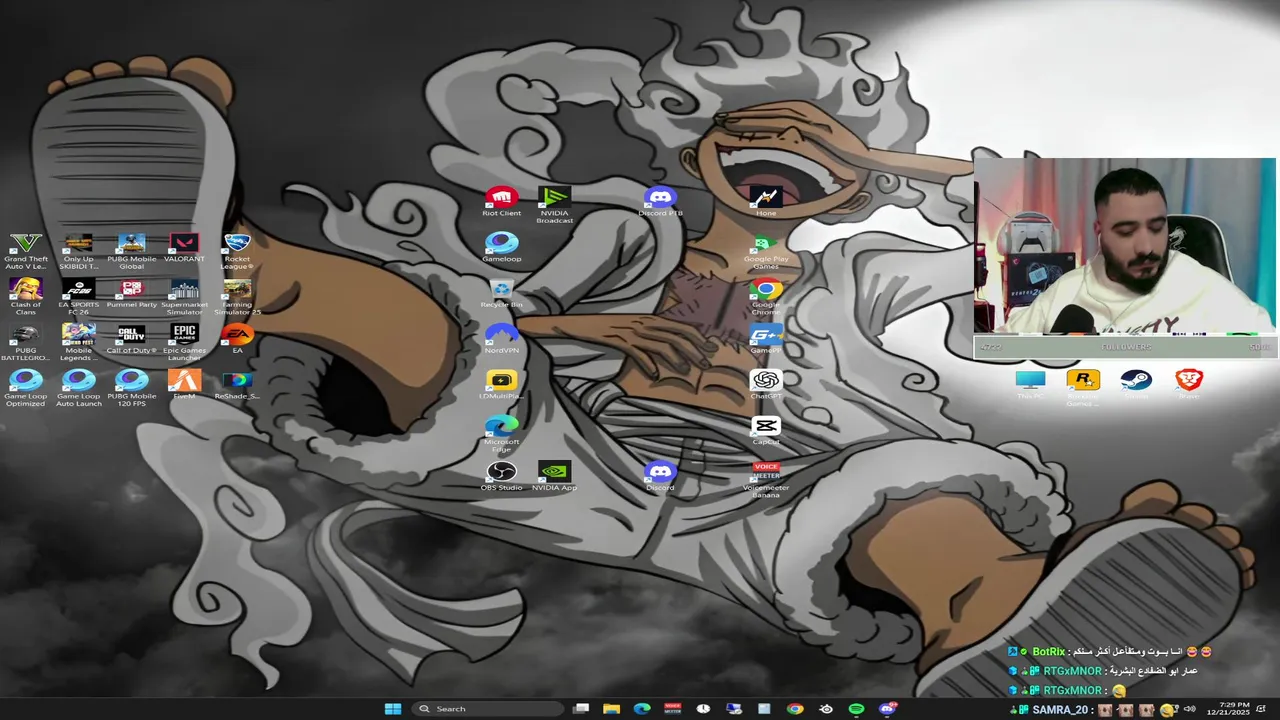Select the OBS Studio desktop icon
1280x720 pixels.
coord(501,476)
